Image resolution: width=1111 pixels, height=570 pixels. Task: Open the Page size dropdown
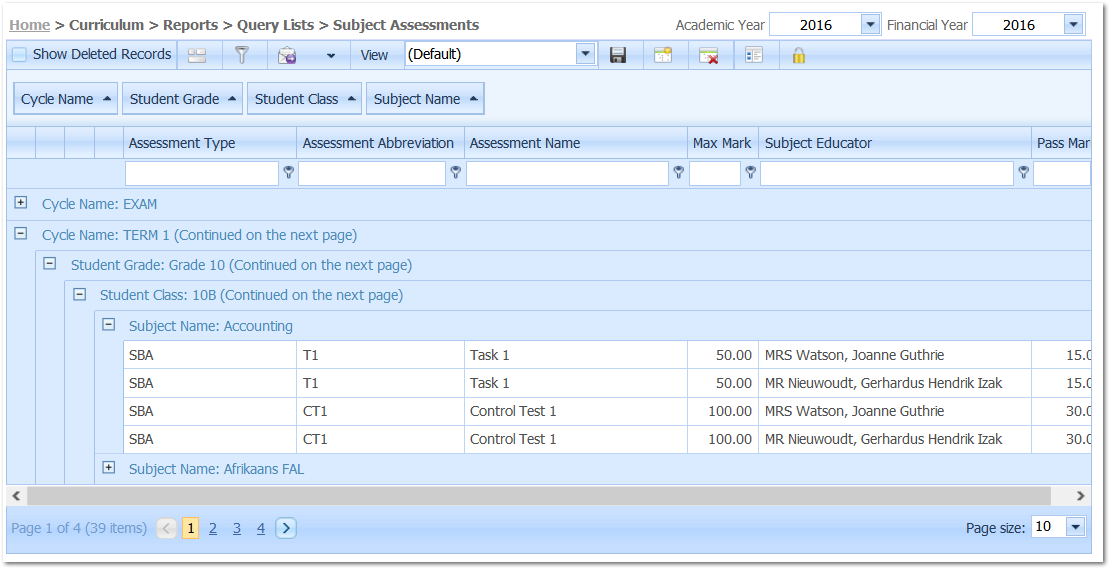tap(1076, 527)
